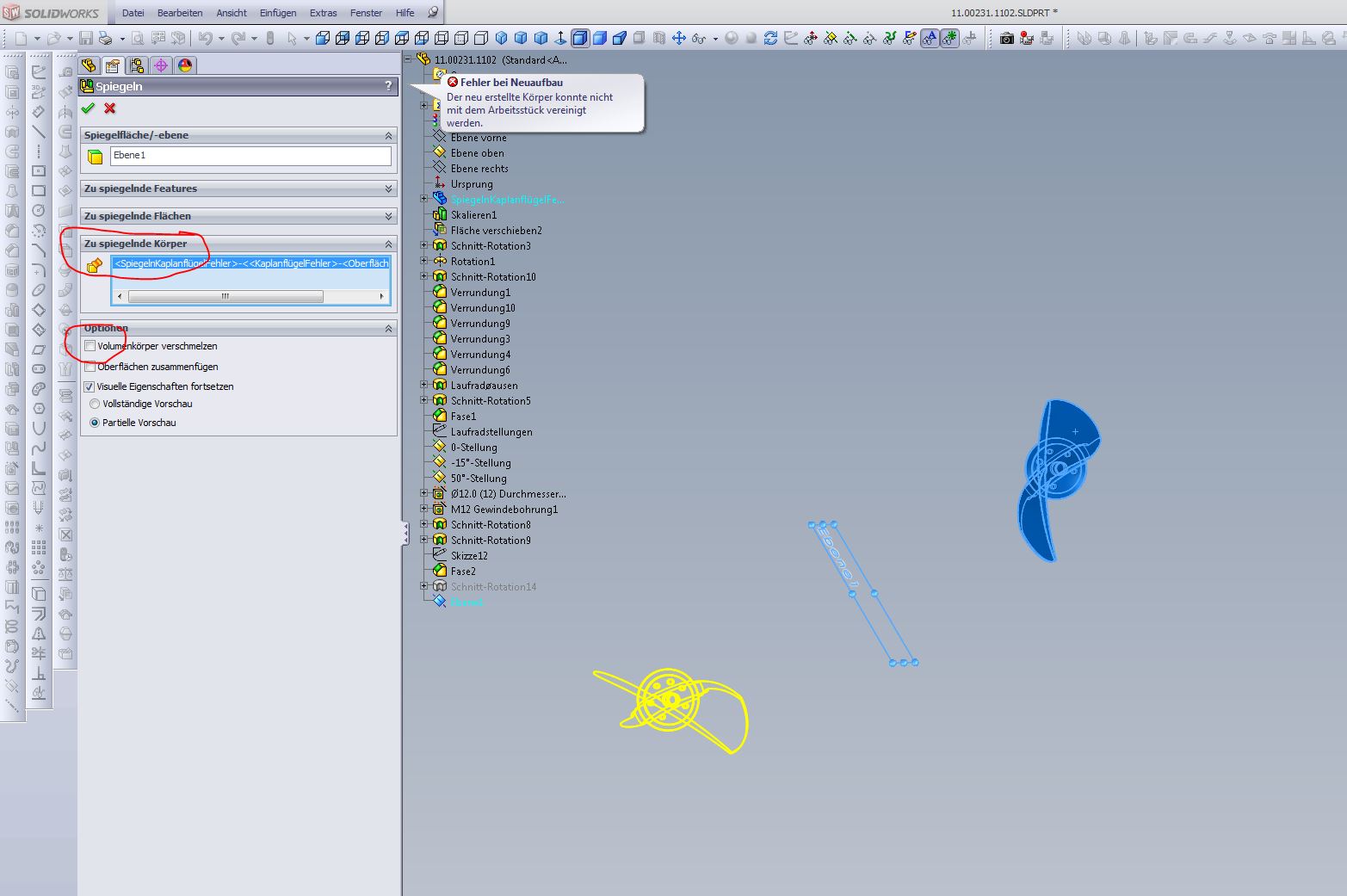This screenshot has height=896, width=1347.
Task: Click the camera screenshot icon in toolbar
Action: [1006, 38]
